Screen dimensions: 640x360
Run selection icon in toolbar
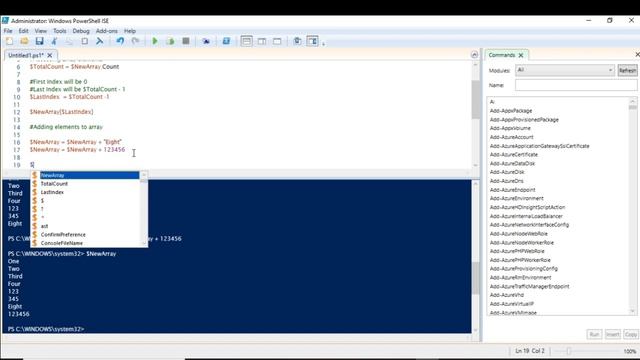click(170, 41)
